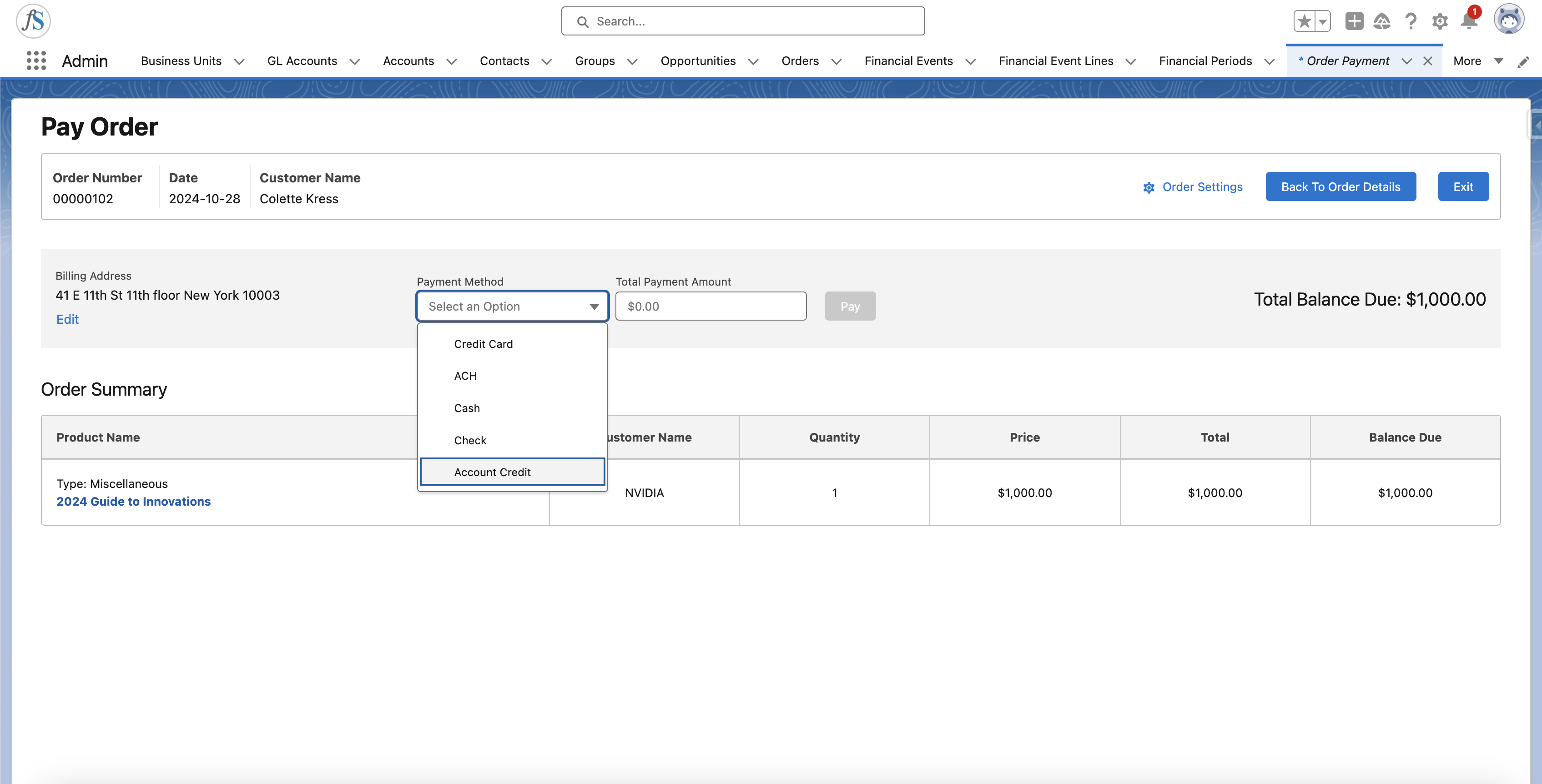1542x784 pixels.
Task: Open the Trailhead guidance icon
Action: pos(1382,21)
